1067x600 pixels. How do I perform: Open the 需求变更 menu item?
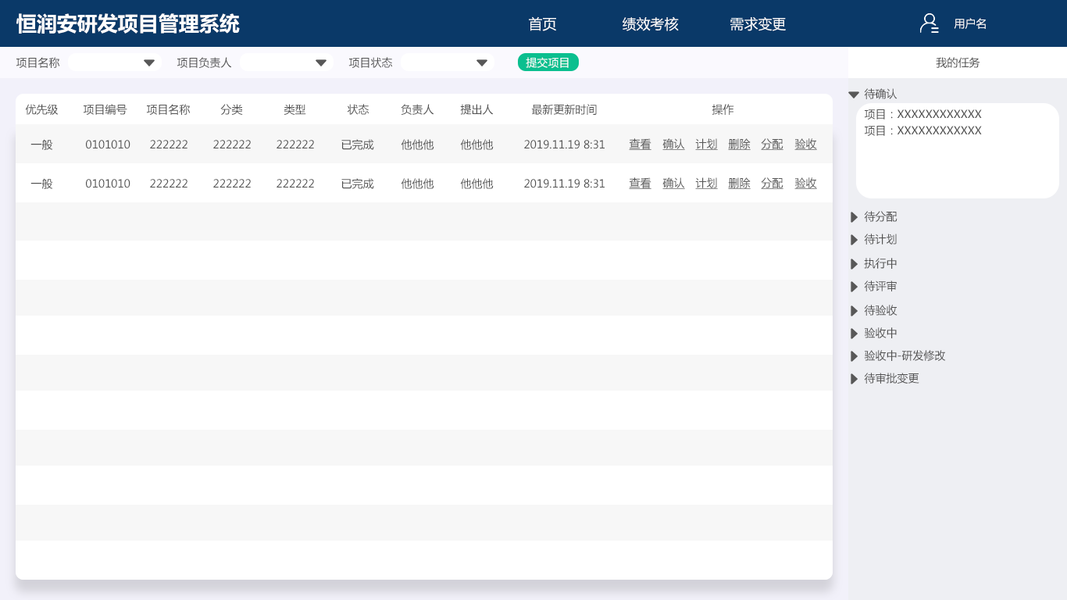tap(757, 24)
